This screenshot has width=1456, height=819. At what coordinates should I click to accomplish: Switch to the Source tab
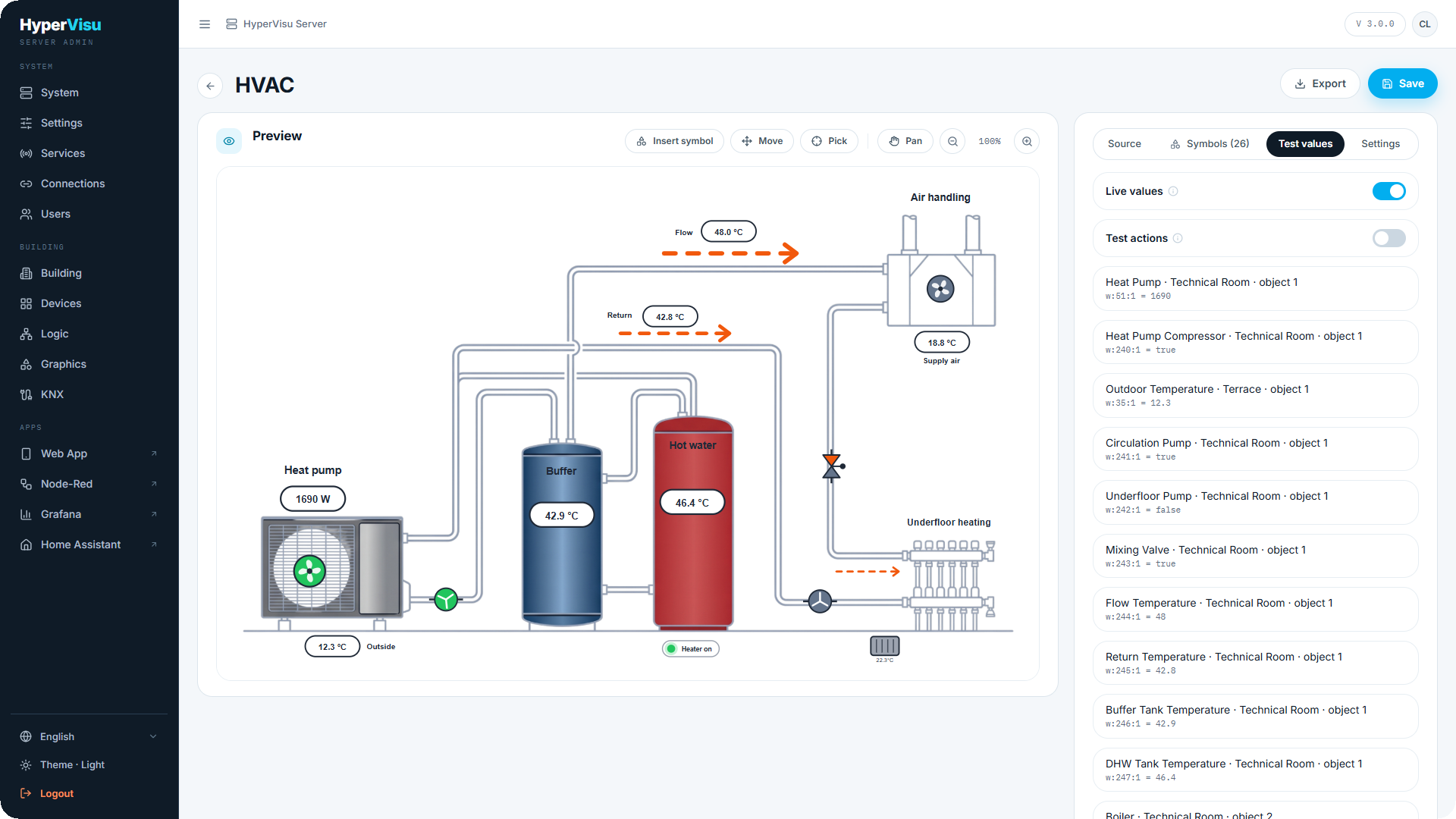click(1124, 144)
